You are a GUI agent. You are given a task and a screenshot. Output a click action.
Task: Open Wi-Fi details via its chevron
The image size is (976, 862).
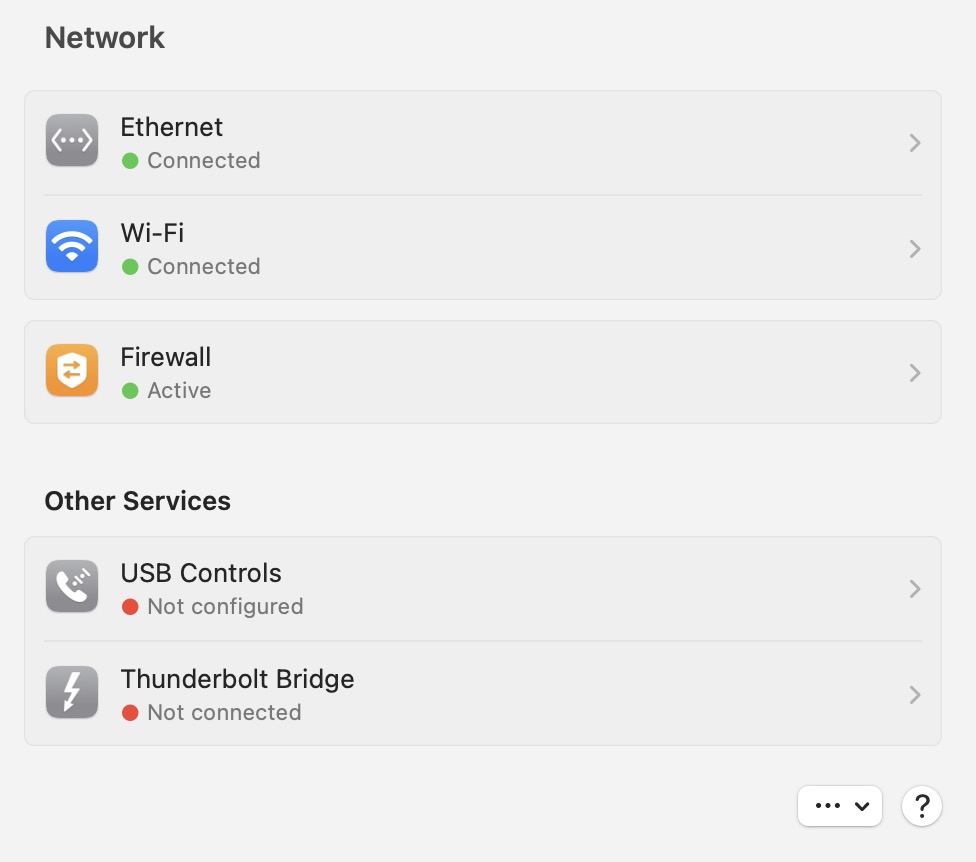pos(914,249)
